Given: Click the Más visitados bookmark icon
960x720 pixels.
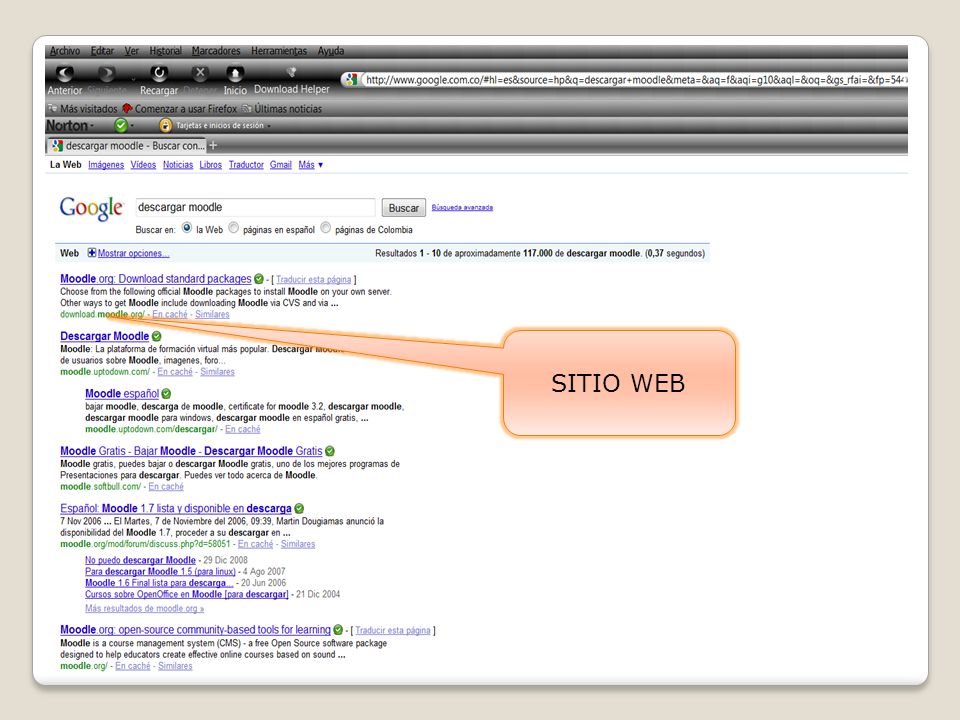Looking at the screenshot, I should tap(53, 108).
